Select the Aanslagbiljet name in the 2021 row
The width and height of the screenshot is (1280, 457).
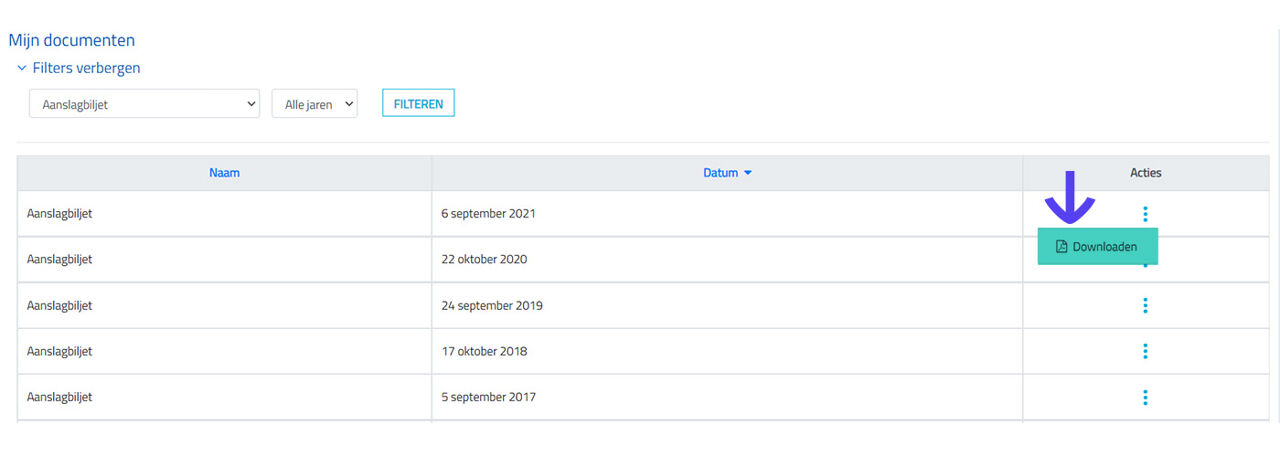[60, 213]
